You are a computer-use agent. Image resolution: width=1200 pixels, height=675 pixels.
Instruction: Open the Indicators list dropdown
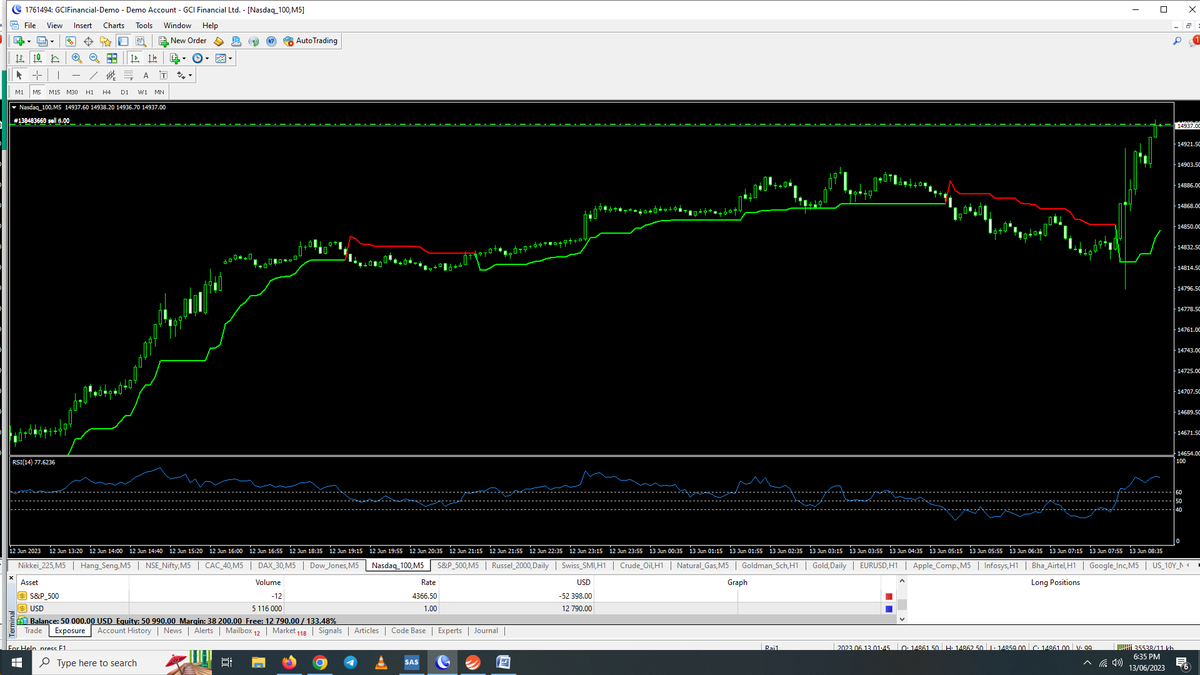point(178,58)
